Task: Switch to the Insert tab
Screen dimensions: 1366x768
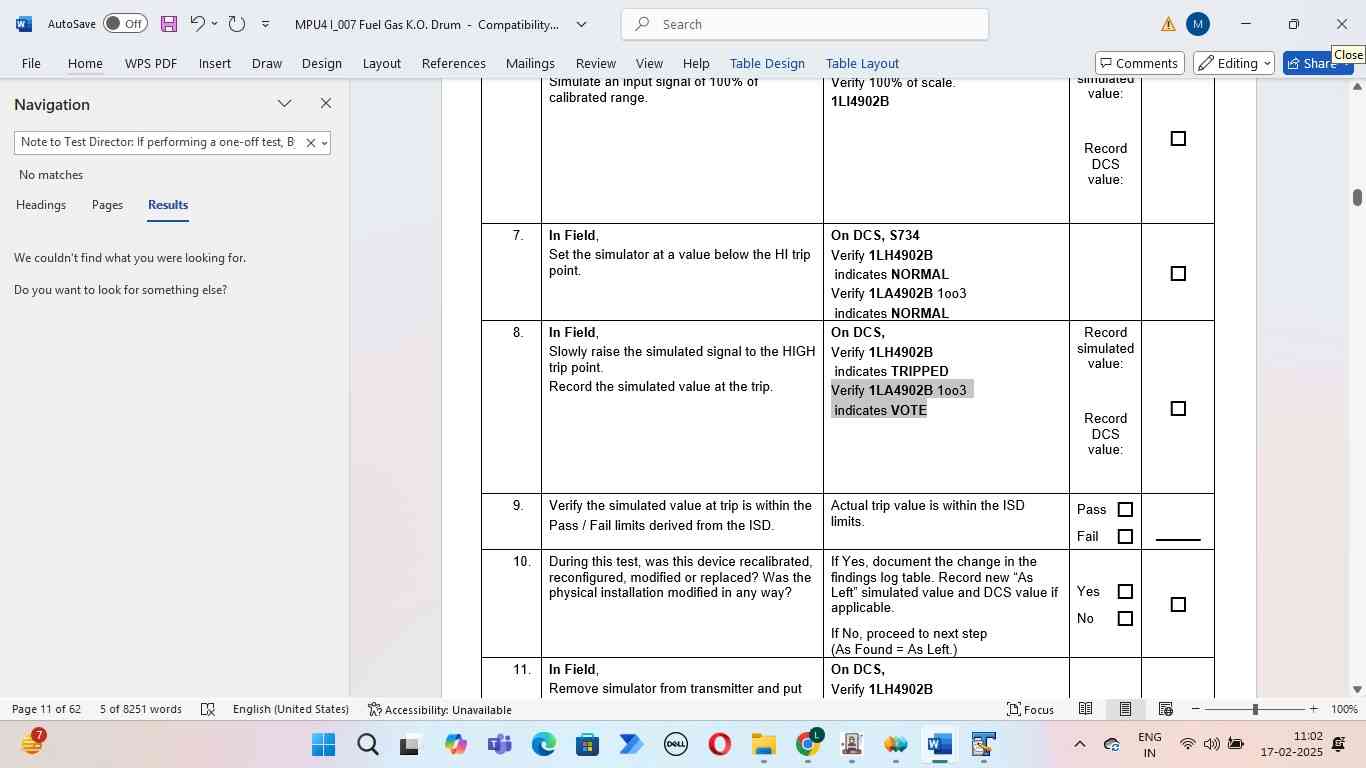Action: click(x=215, y=63)
